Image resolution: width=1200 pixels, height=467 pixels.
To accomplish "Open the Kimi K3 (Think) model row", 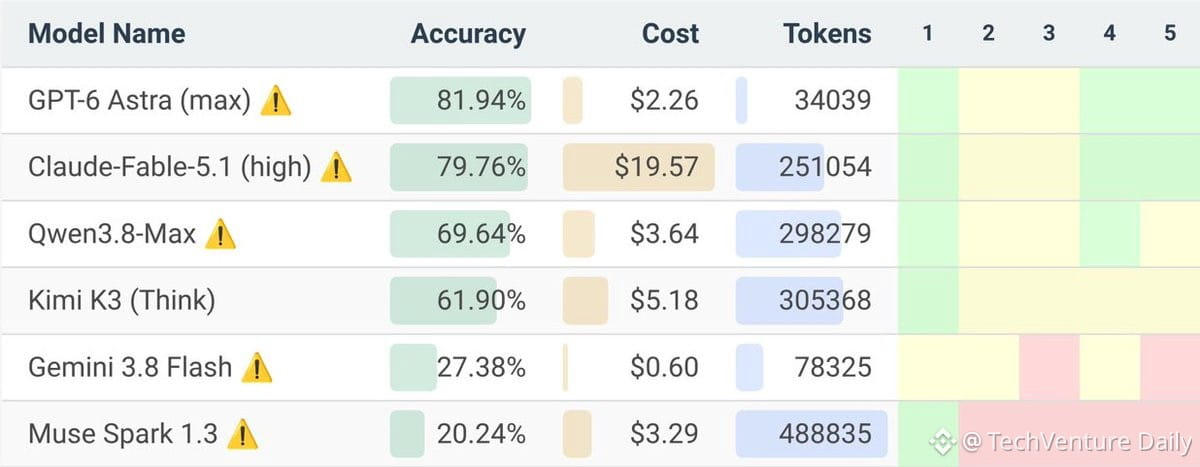I will [x=600, y=300].
